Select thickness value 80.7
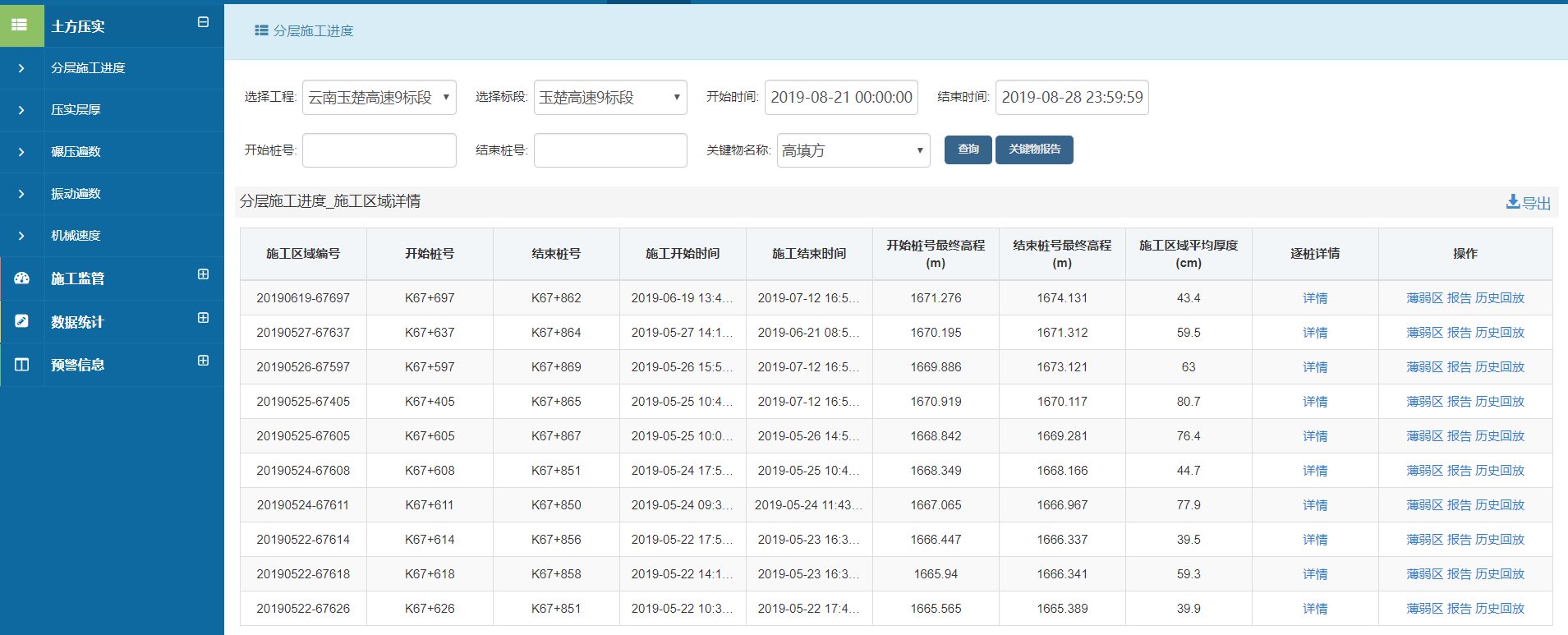 (1189, 402)
